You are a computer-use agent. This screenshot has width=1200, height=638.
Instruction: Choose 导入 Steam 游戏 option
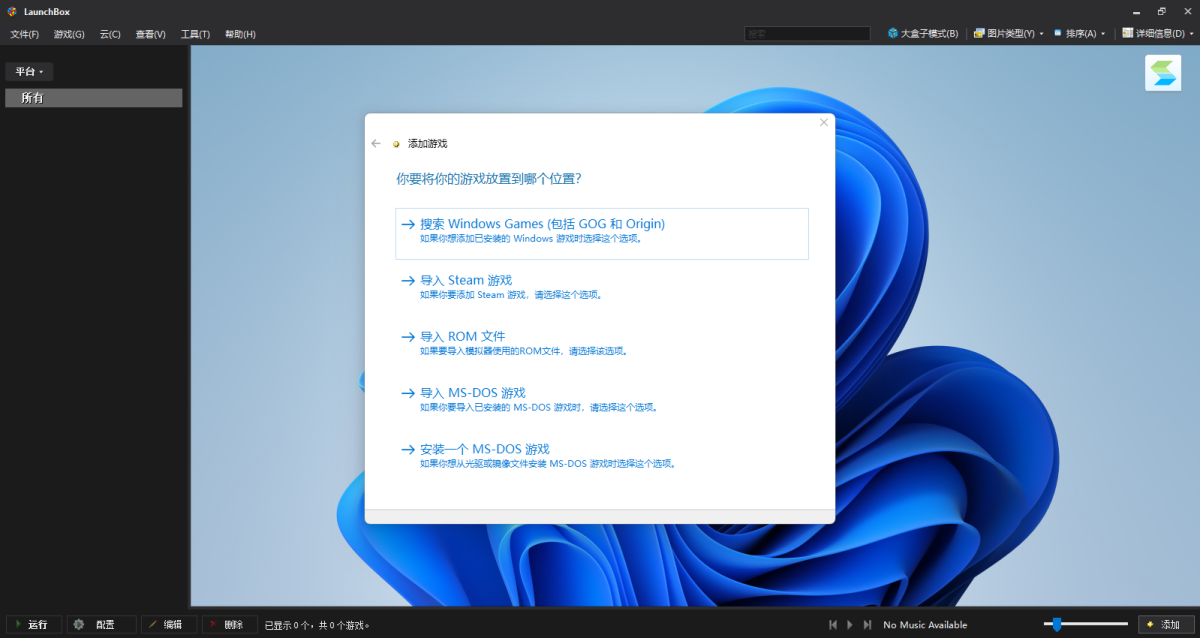[x=466, y=281]
